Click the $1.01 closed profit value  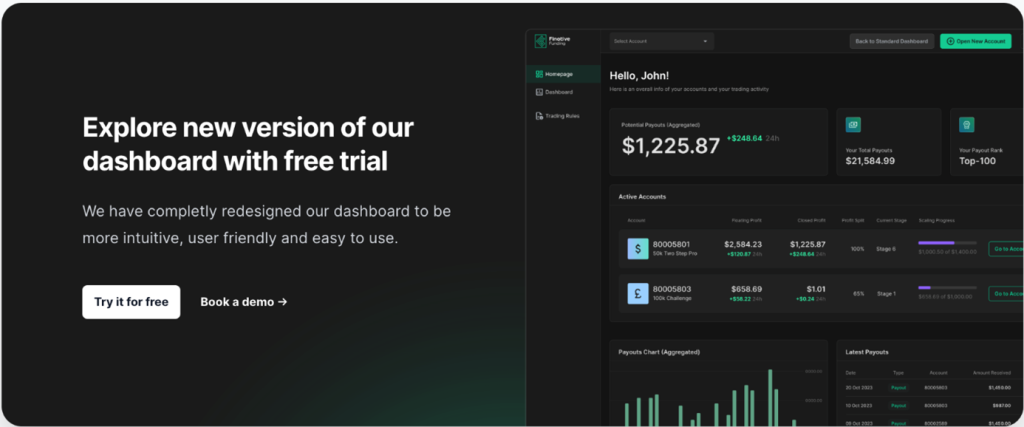click(x=816, y=289)
